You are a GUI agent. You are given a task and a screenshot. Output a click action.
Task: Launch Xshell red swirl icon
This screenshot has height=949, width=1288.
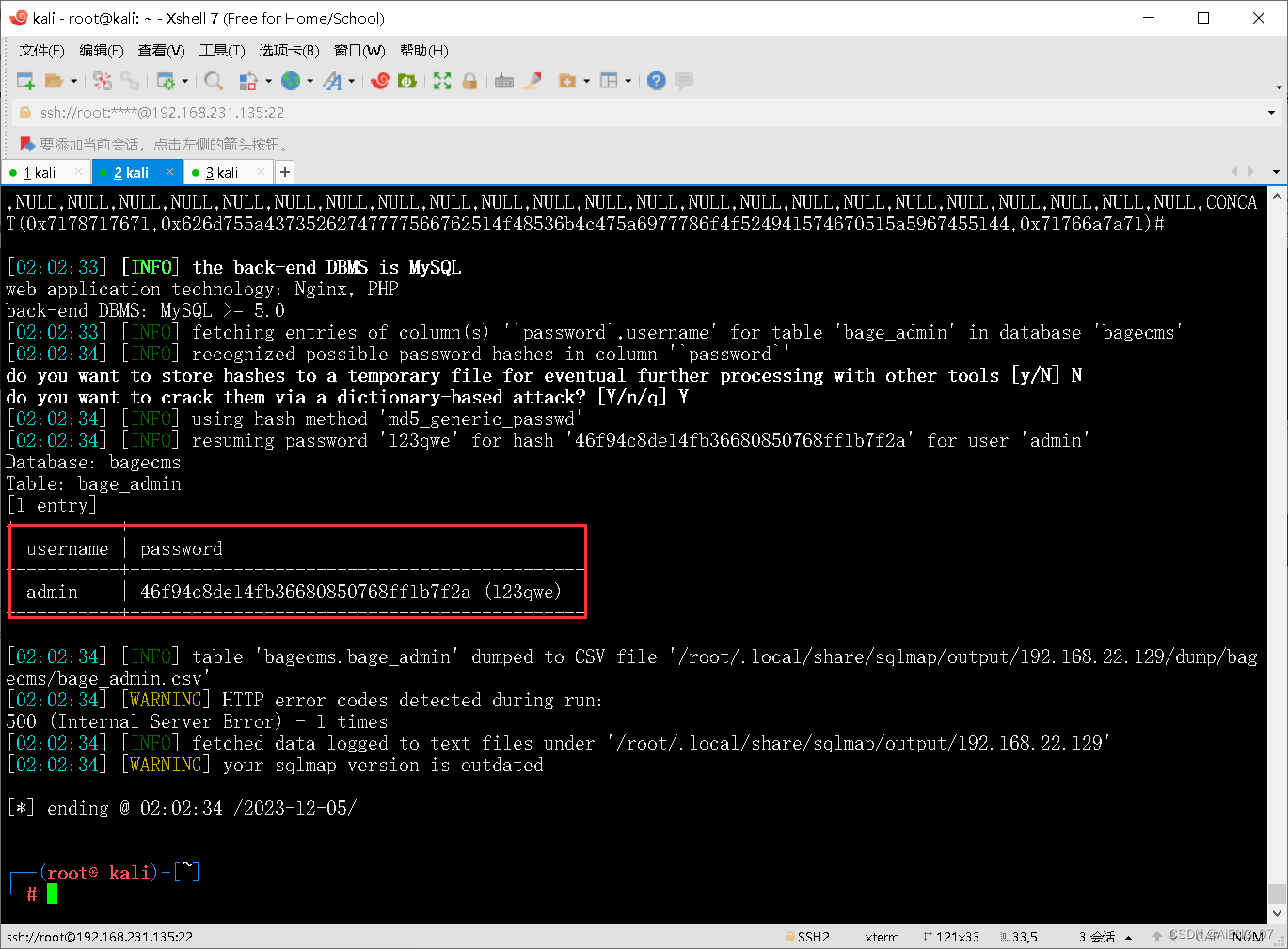(x=380, y=81)
